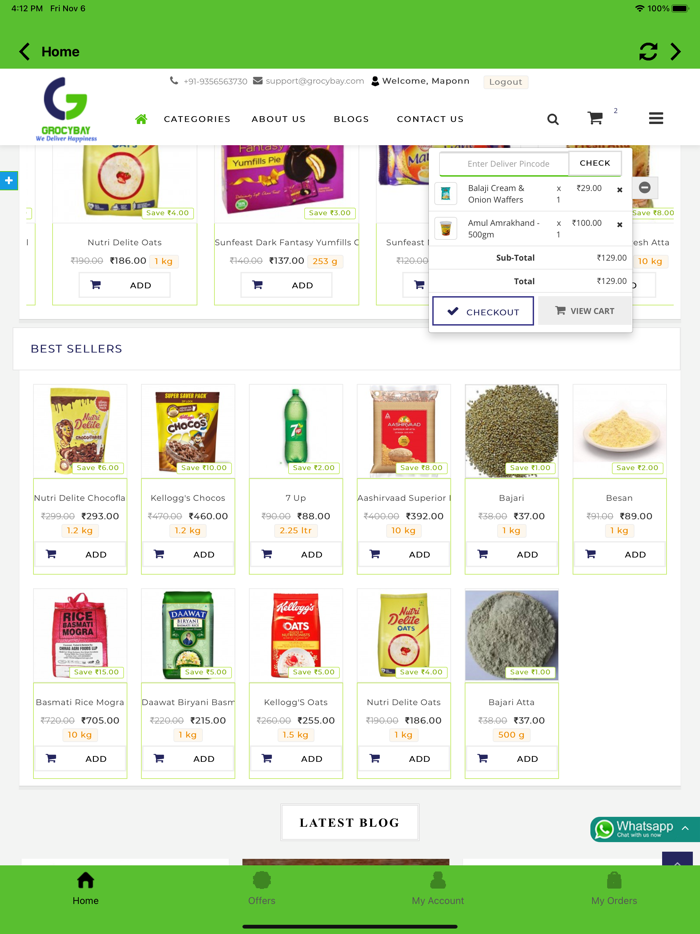Click the green home icon in navbar
The image size is (700, 934).
[x=141, y=119]
